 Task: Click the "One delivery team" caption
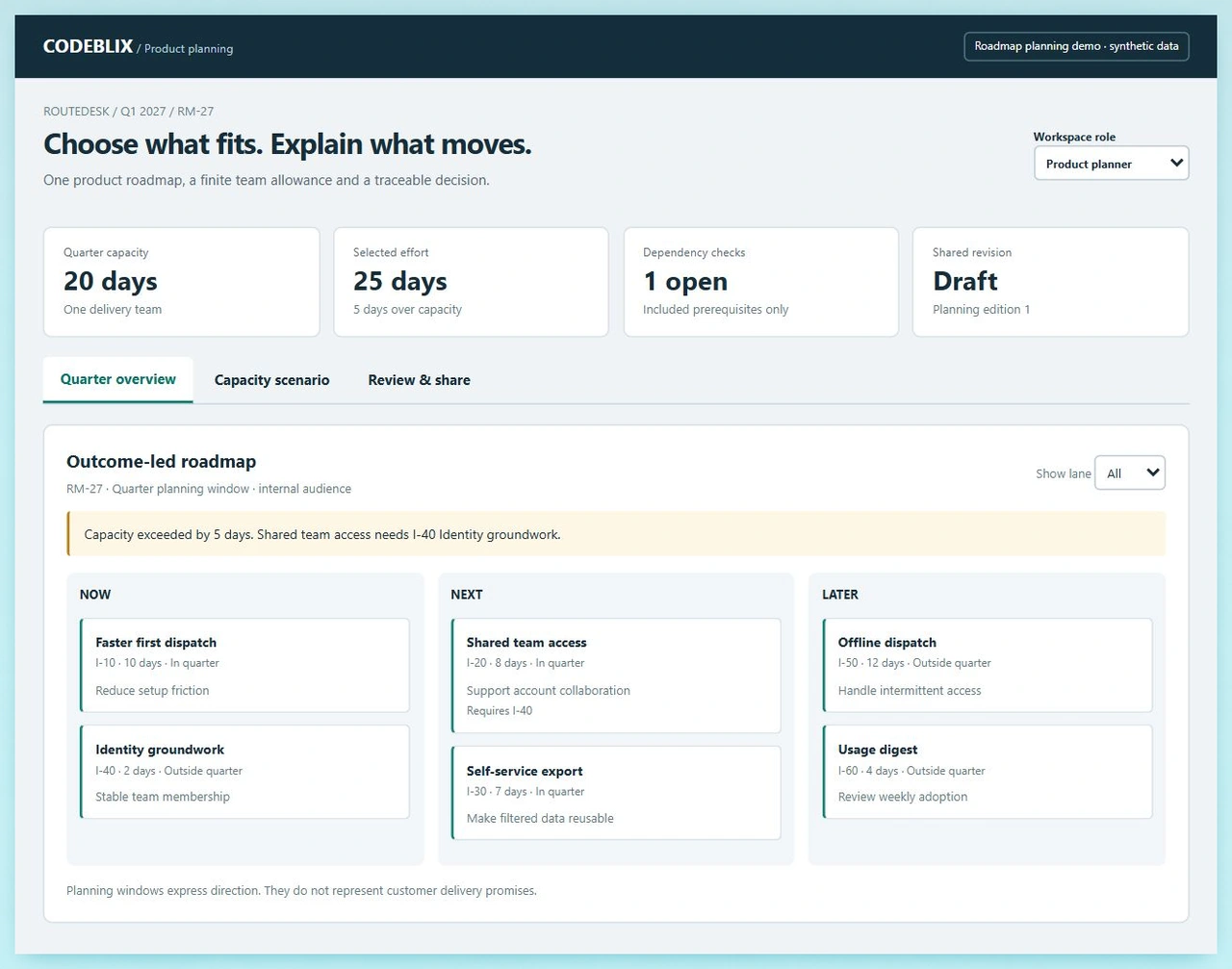(113, 310)
